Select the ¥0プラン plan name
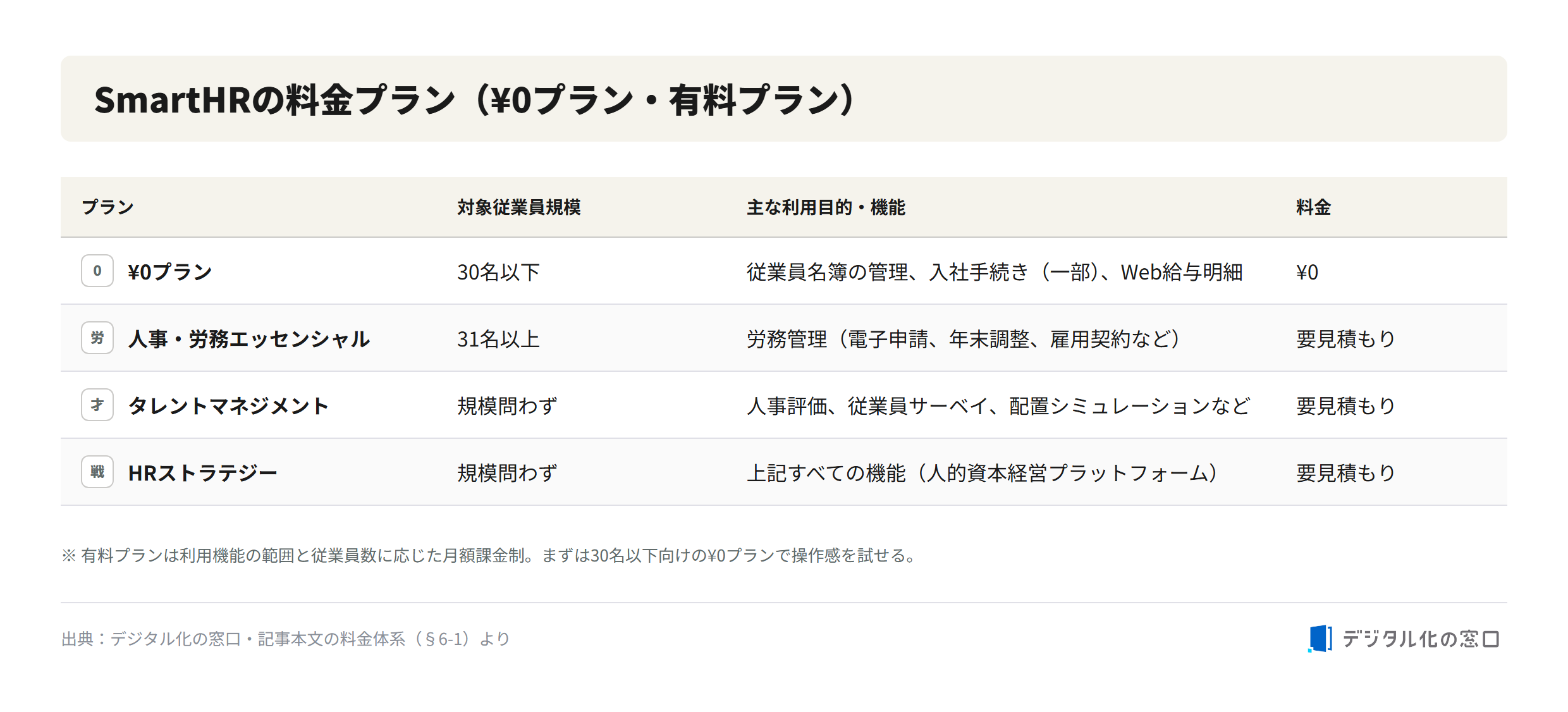Viewport: 1568px width, 712px height. click(x=170, y=272)
